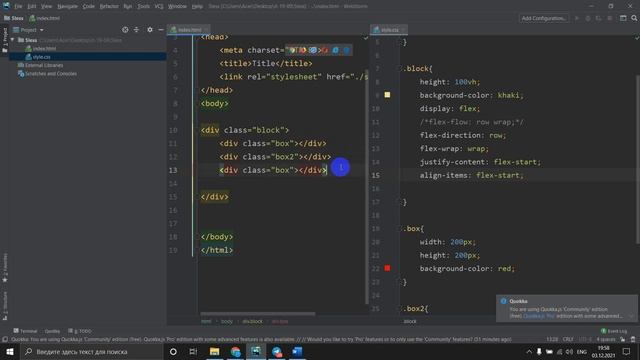Image resolution: width=640 pixels, height=360 pixels.
Task: Open the CRLF line separator selector
Action: [x=568, y=339]
